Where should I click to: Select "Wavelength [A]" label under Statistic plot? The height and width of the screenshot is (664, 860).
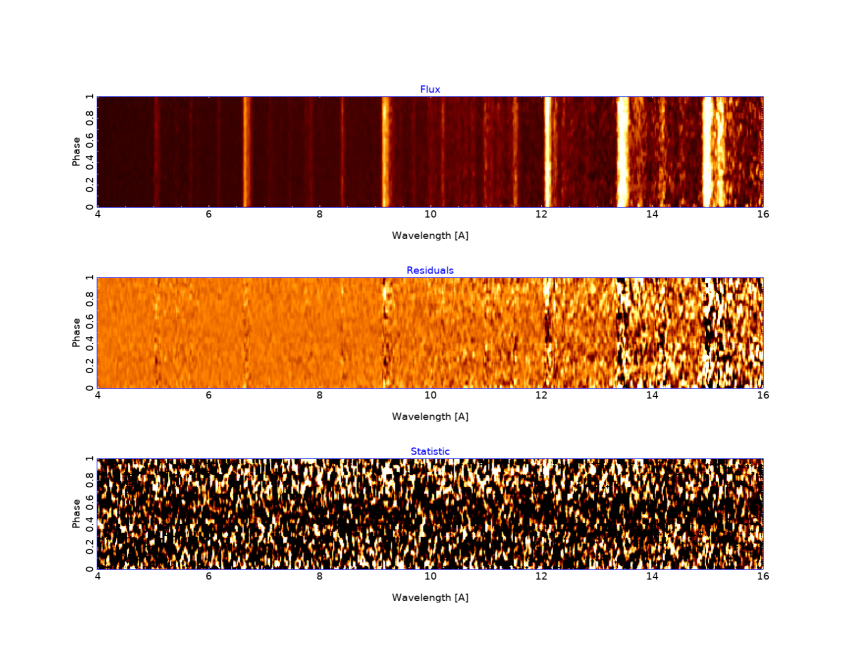click(x=430, y=598)
